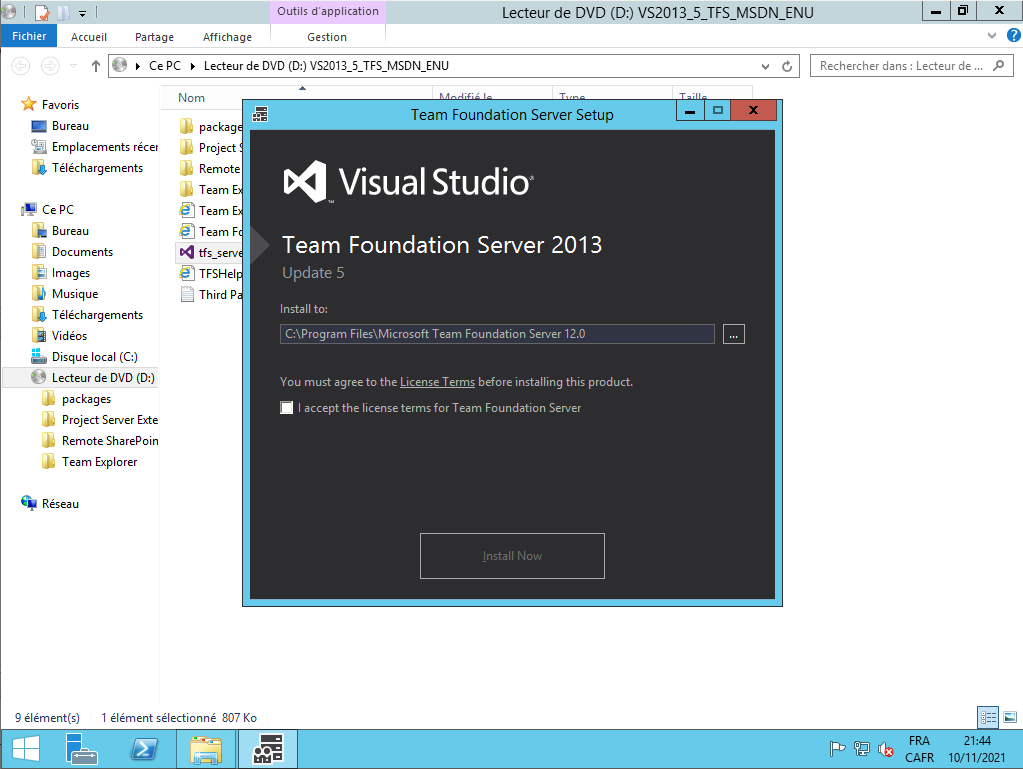Click the install path text field

pyautogui.click(x=497, y=334)
